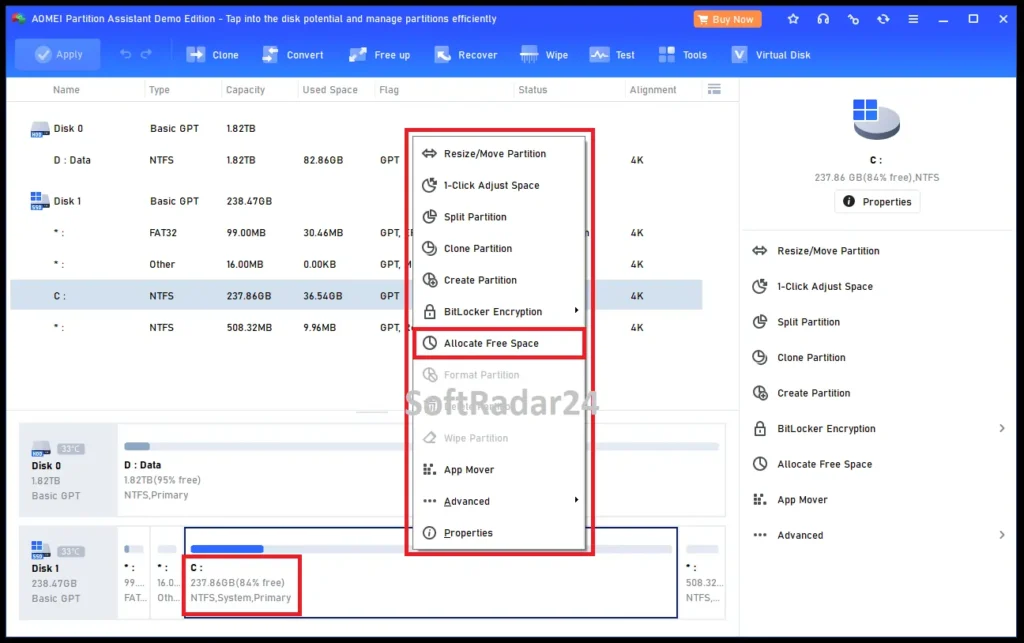1024x643 pixels.
Task: Select D : Data block in Disk 0 map
Action: pos(421,470)
